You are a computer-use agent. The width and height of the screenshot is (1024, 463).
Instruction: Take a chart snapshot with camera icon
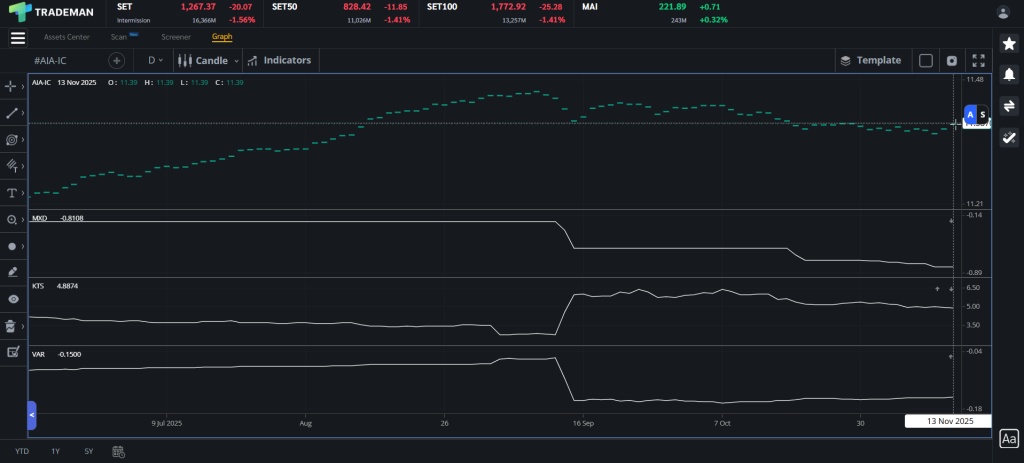[x=952, y=61]
